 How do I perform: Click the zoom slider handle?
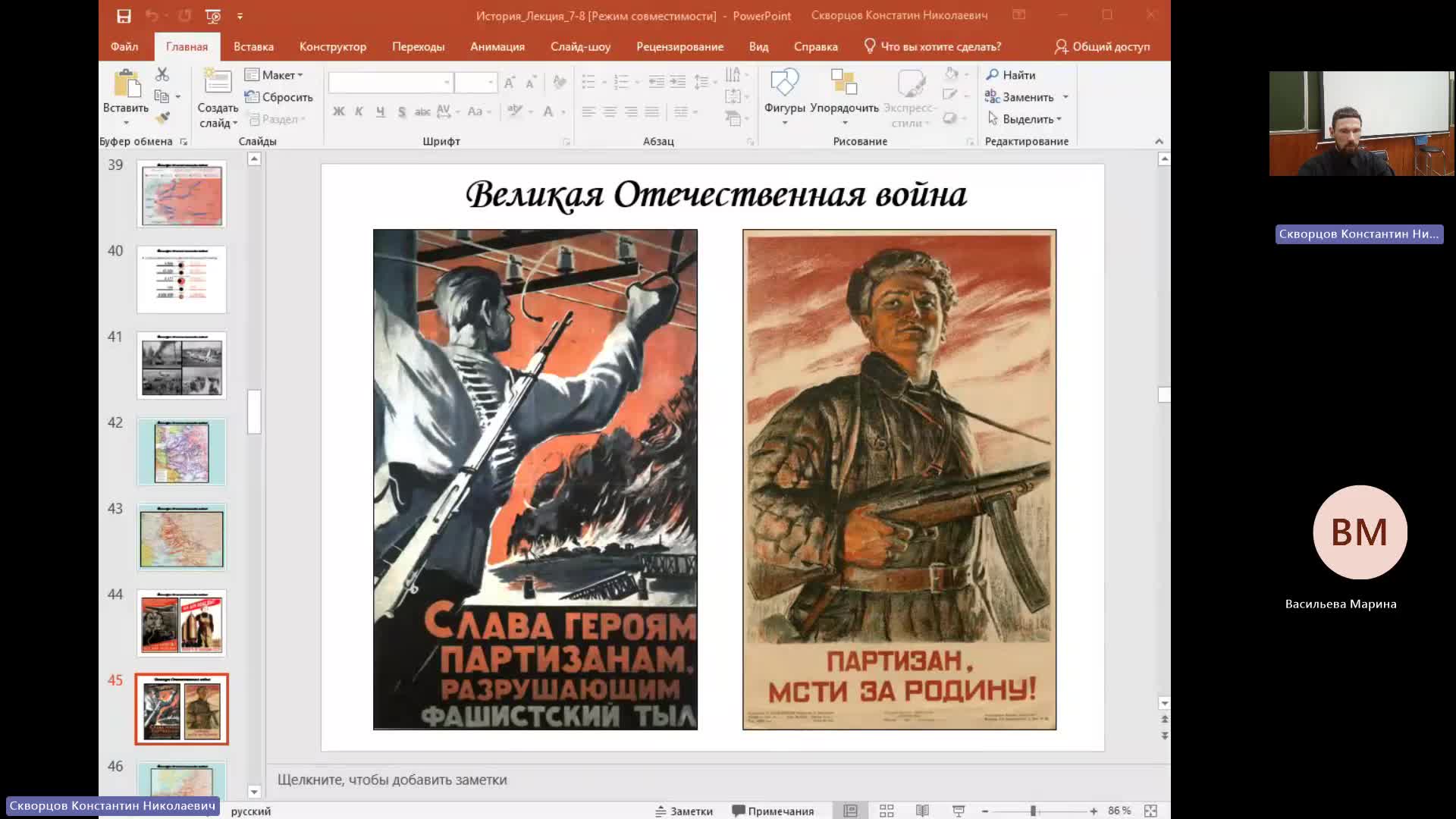pos(1033,811)
